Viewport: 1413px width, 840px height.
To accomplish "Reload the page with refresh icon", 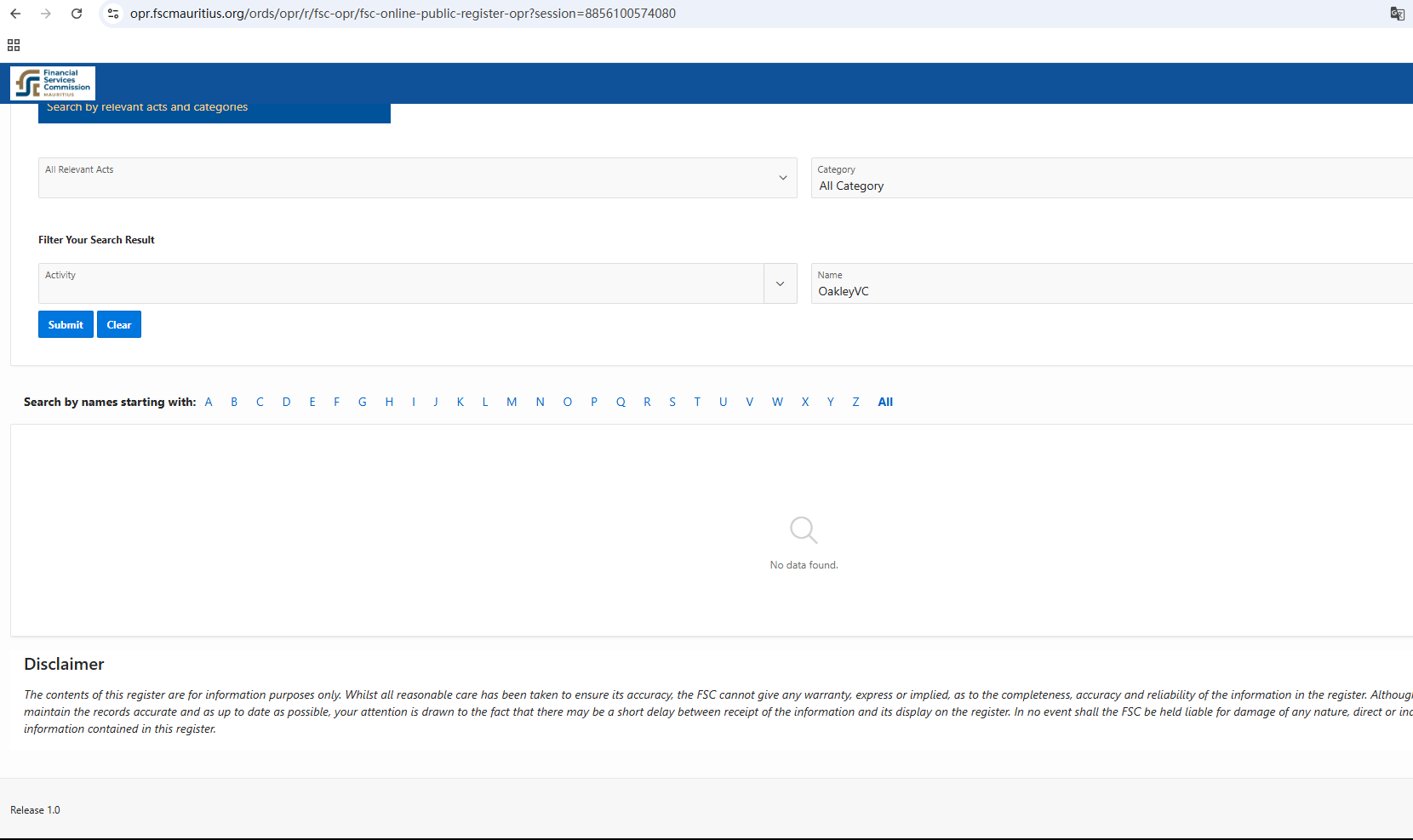I will click(x=77, y=14).
